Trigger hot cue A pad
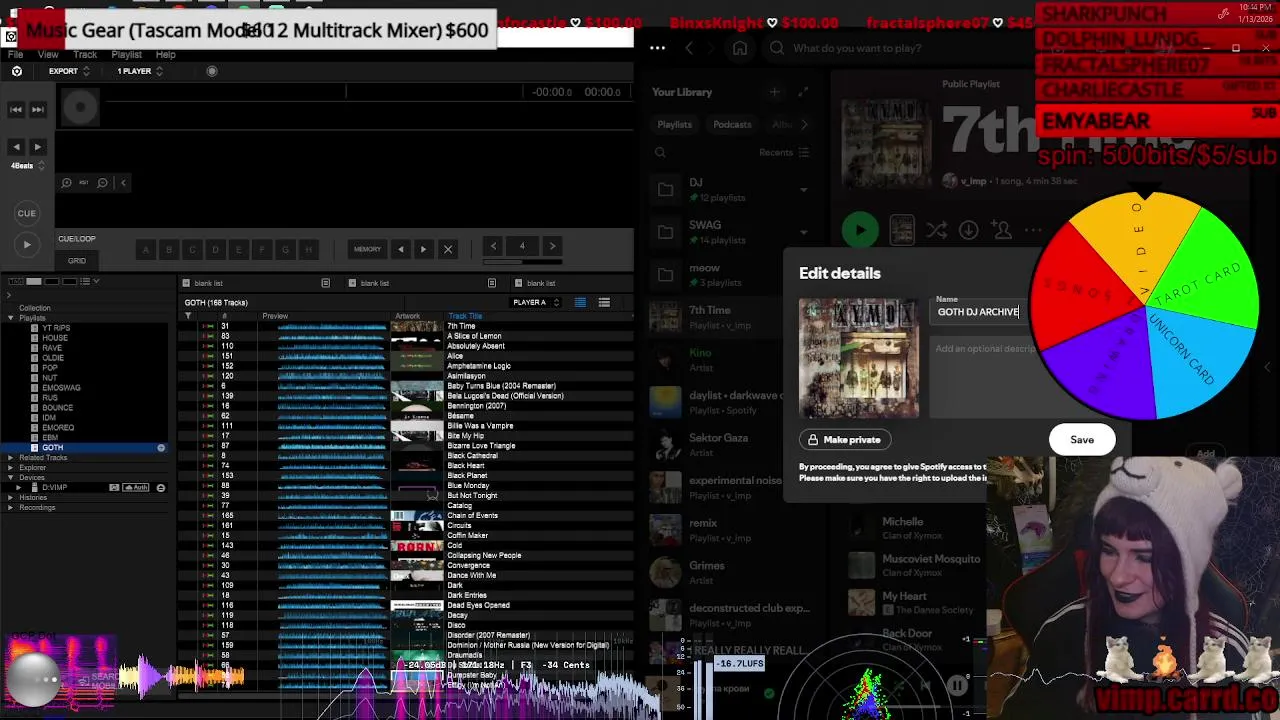This screenshot has height=720, width=1280. 146,249
